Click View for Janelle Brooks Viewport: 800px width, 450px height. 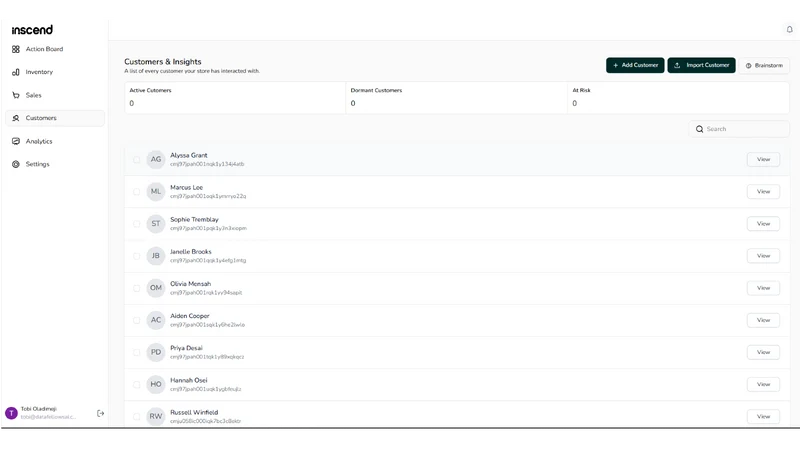tap(763, 256)
